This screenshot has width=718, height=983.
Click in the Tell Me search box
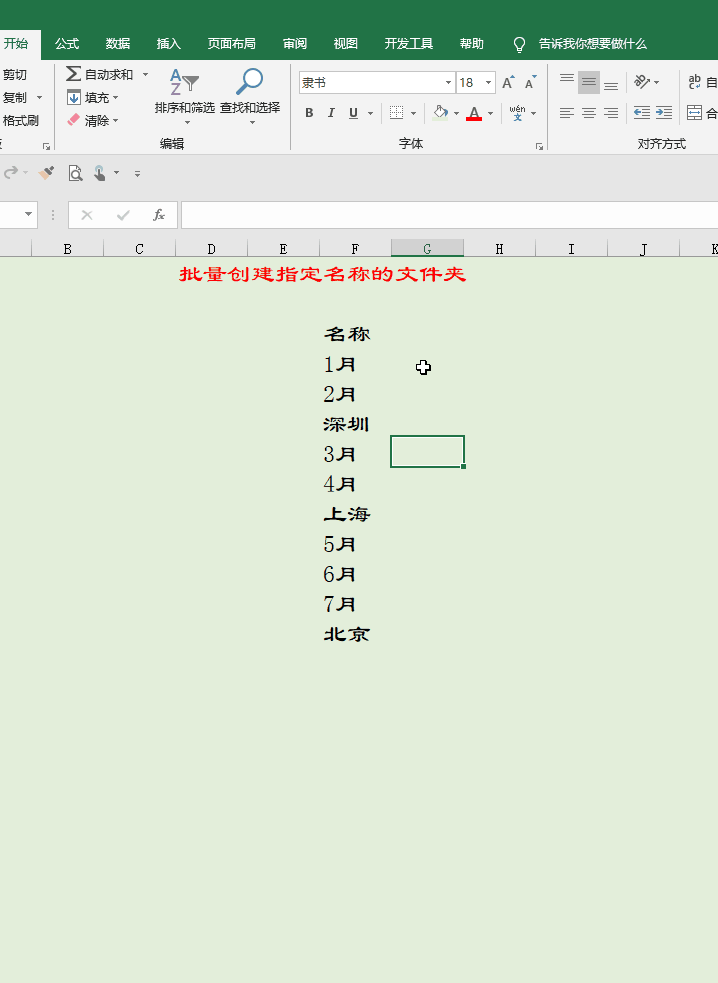click(x=593, y=44)
